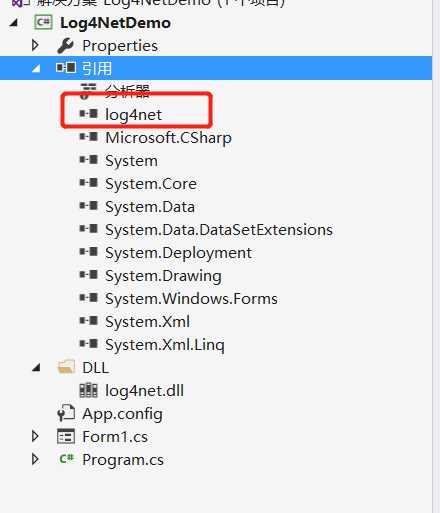440x513 pixels.
Task: Click the log4net reference icon
Action: (89, 114)
